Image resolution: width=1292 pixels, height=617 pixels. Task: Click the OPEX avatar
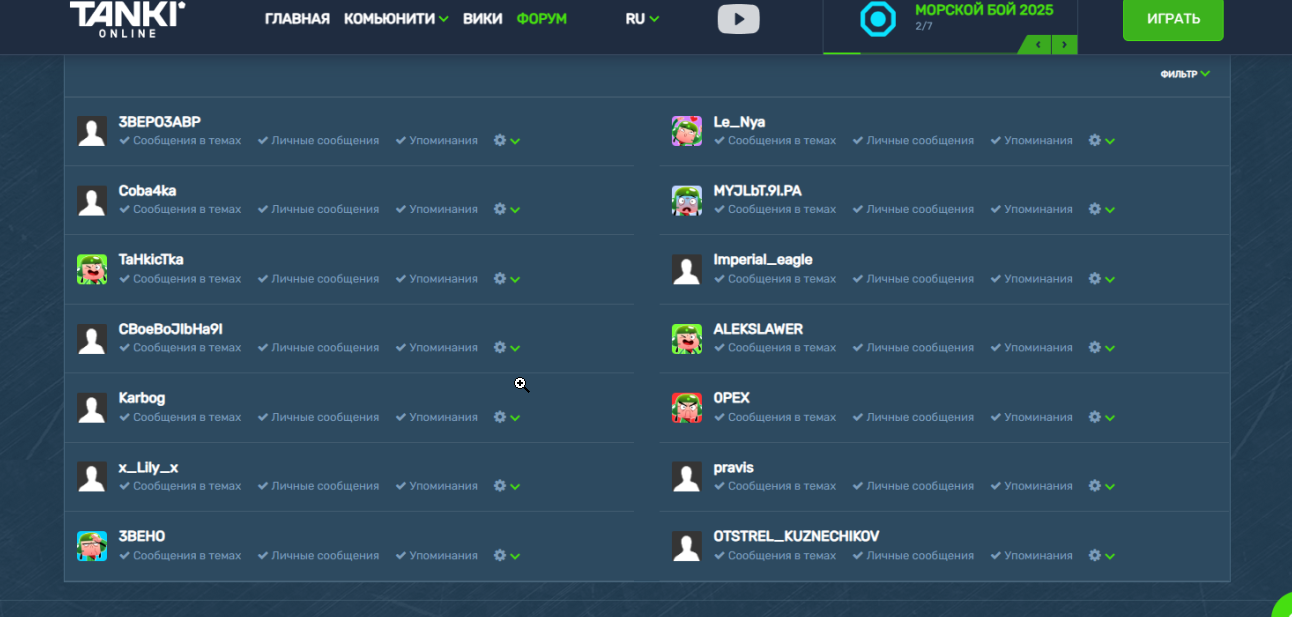[687, 408]
